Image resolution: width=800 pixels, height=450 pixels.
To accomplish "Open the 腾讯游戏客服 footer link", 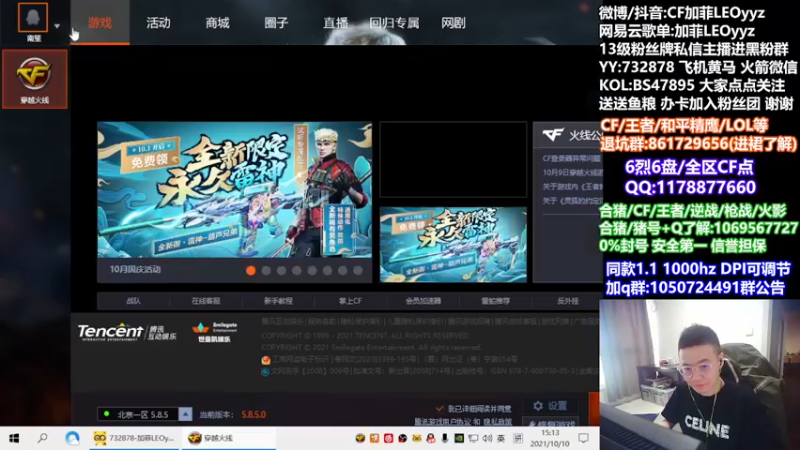I will (x=515, y=321).
